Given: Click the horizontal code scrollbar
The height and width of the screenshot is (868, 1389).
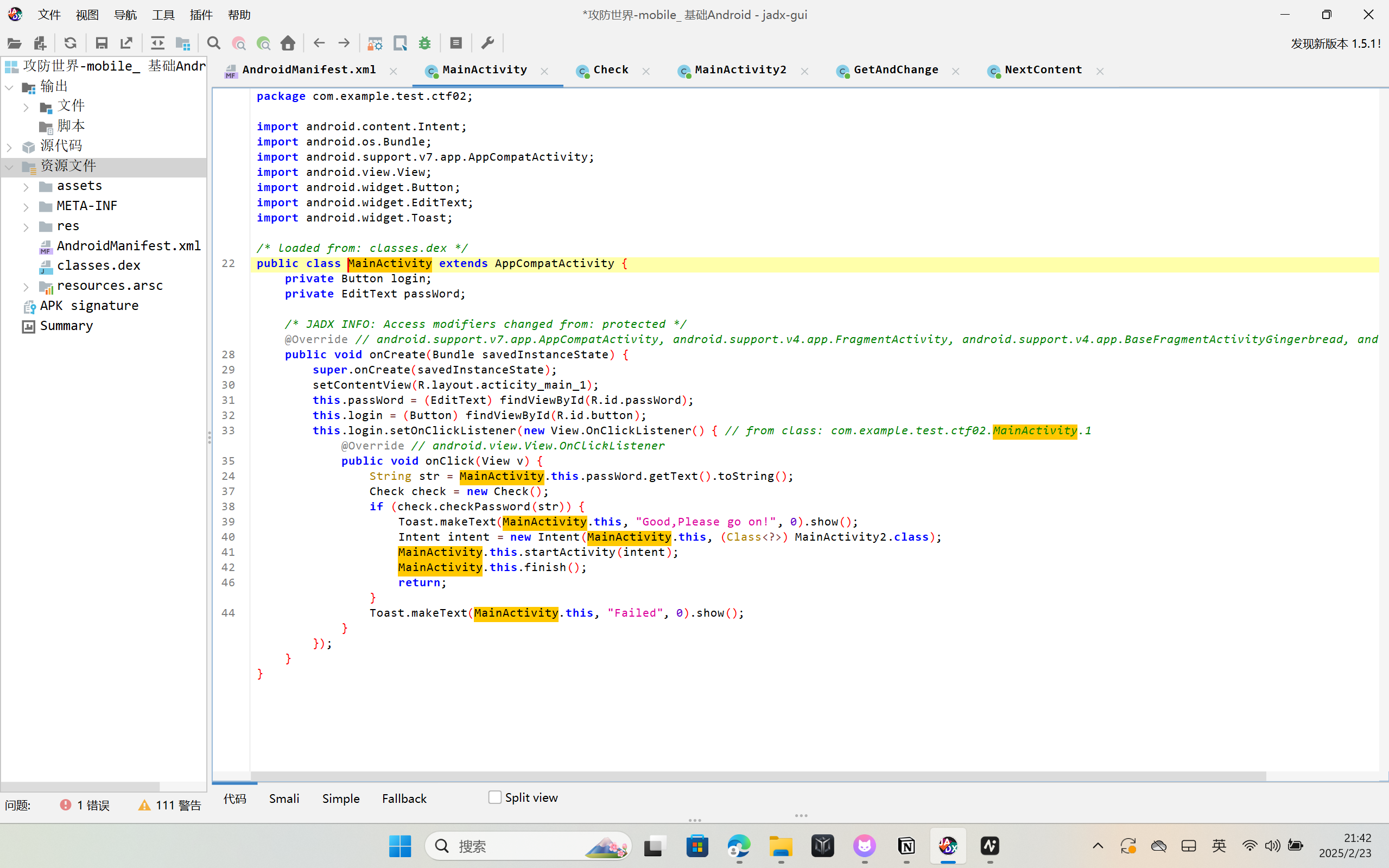Looking at the screenshot, I should click(x=758, y=776).
